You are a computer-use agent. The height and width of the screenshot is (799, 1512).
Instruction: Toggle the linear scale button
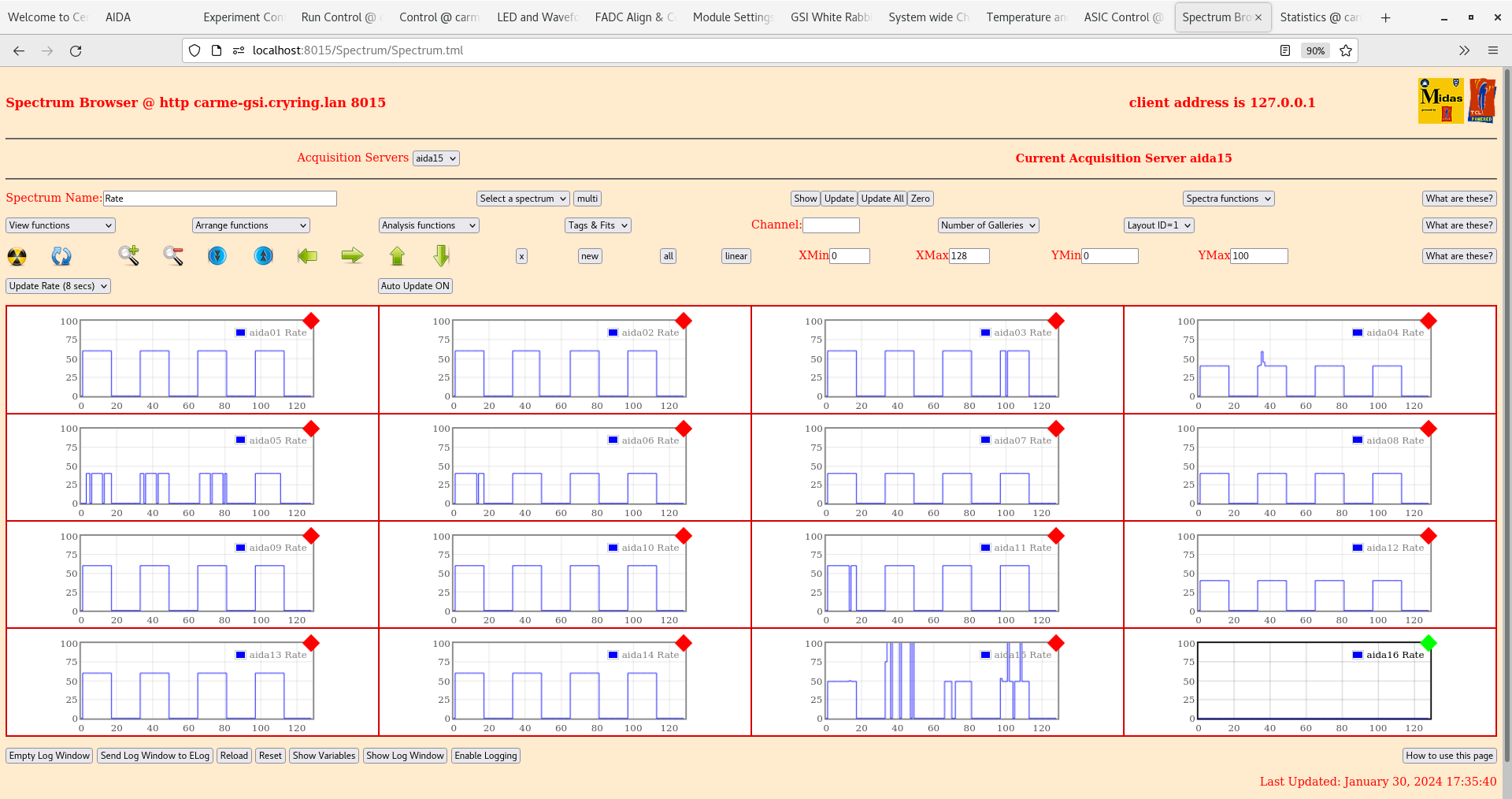[x=736, y=256]
